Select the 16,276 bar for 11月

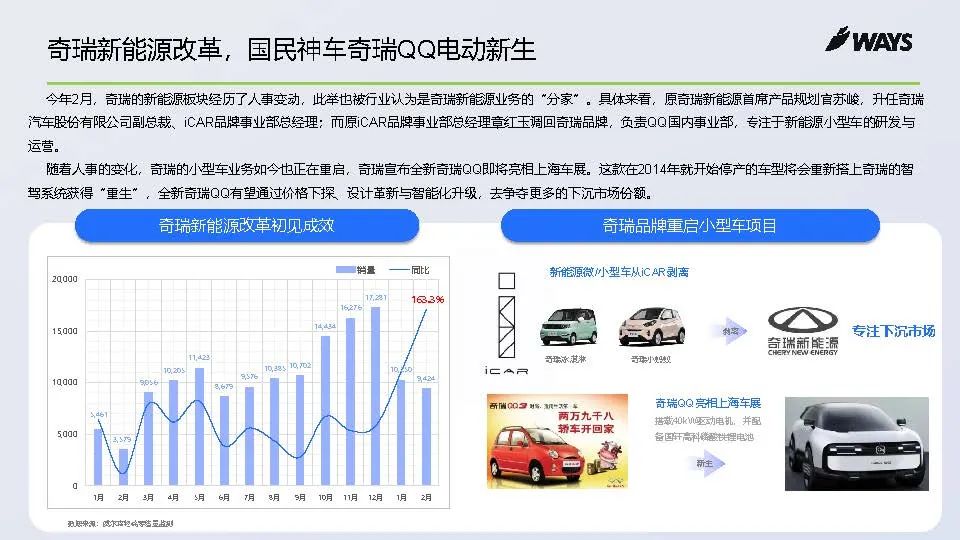350,401
